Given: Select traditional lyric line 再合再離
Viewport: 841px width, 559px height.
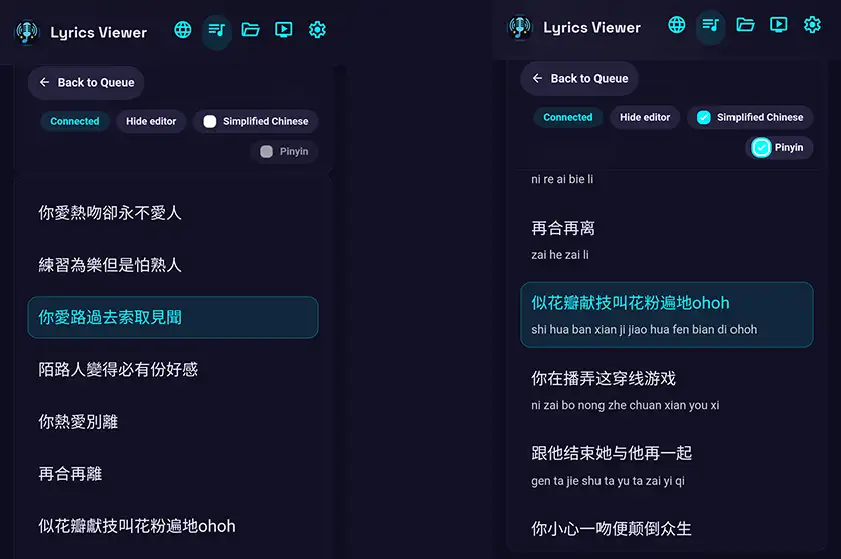Looking at the screenshot, I should (70, 474).
